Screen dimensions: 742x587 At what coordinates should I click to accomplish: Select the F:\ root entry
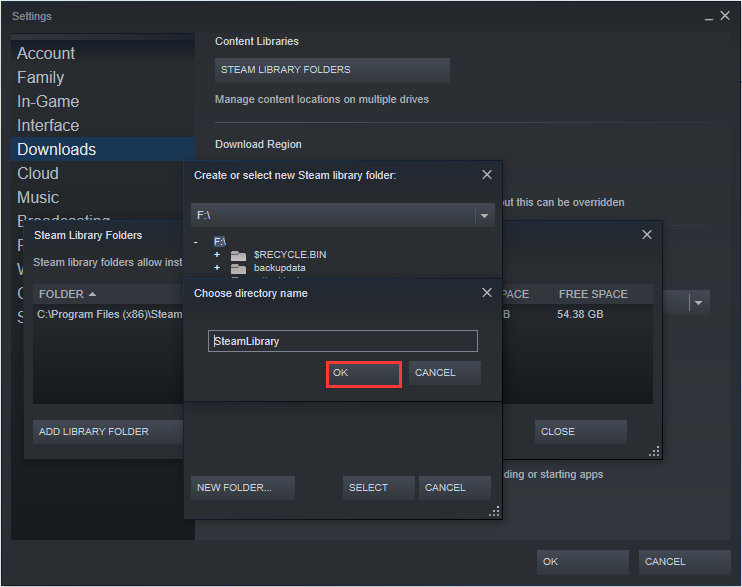click(x=220, y=242)
